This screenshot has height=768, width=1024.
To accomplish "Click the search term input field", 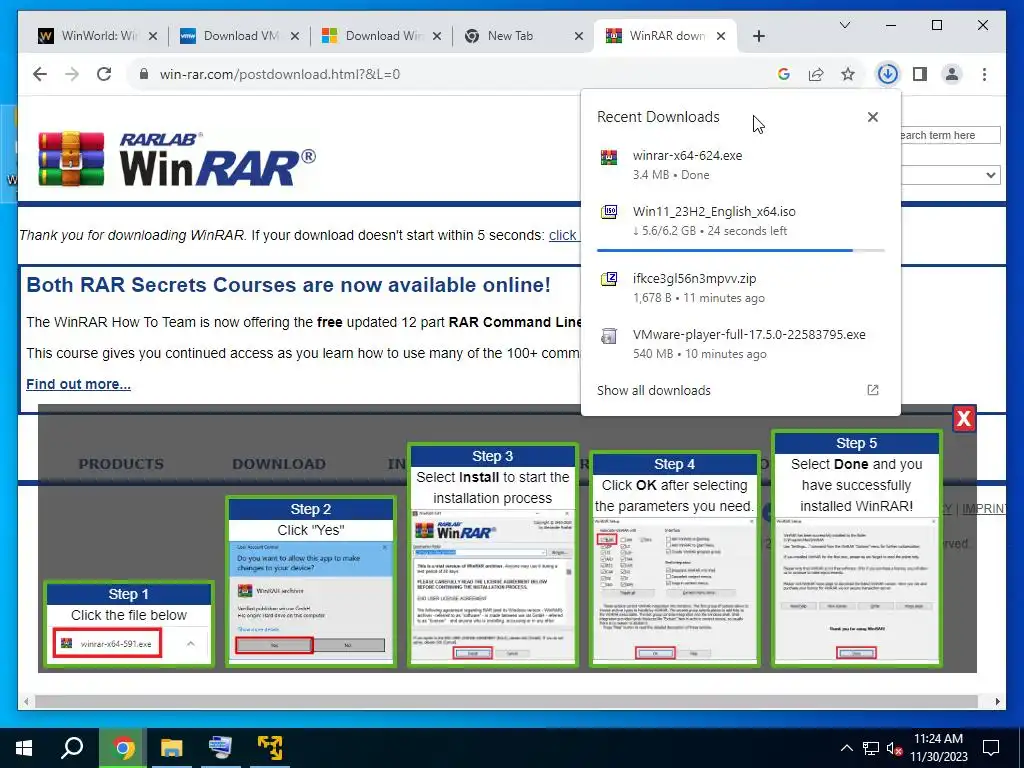I will pyautogui.click(x=950, y=135).
